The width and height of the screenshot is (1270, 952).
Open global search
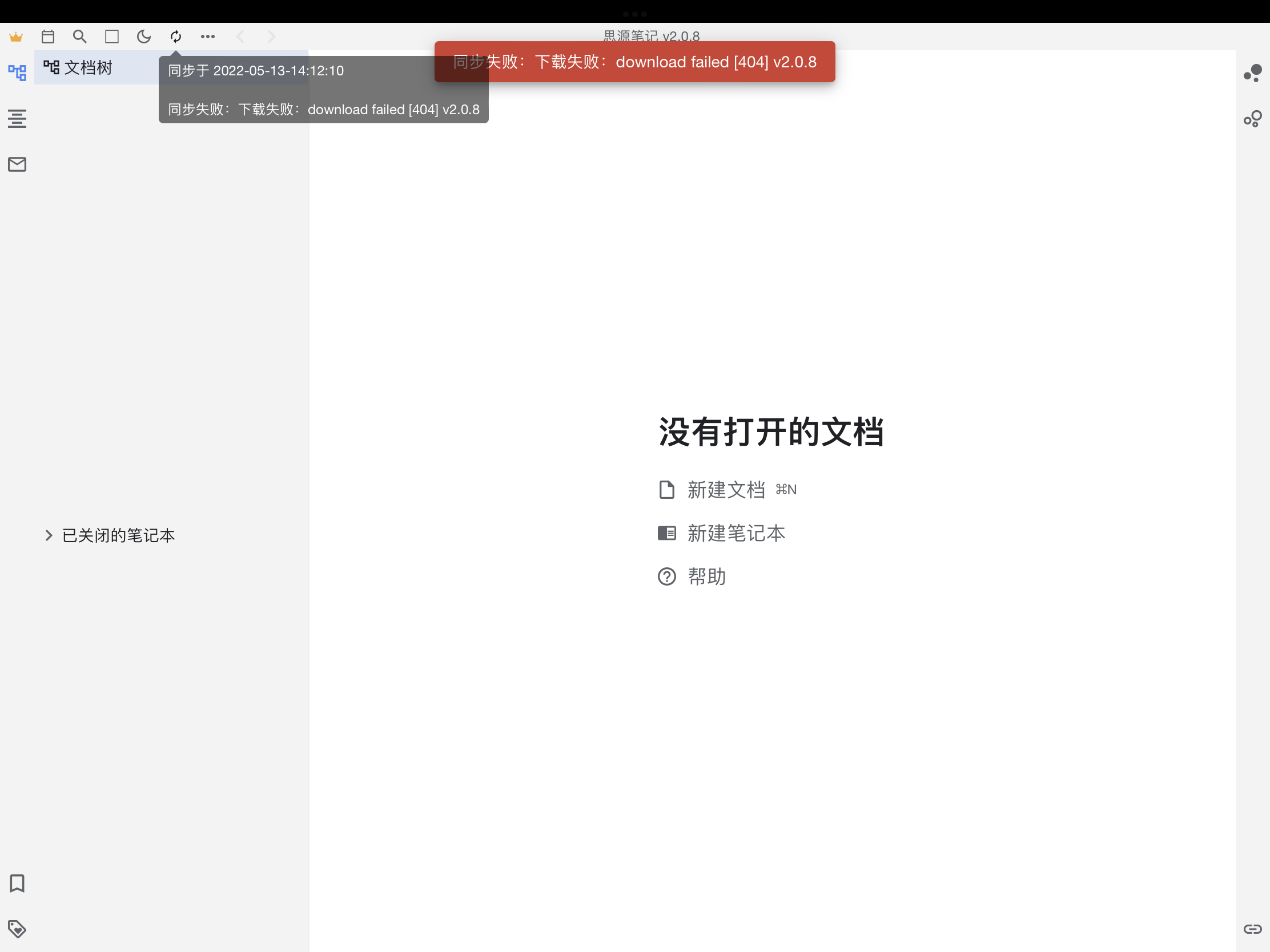81,36
